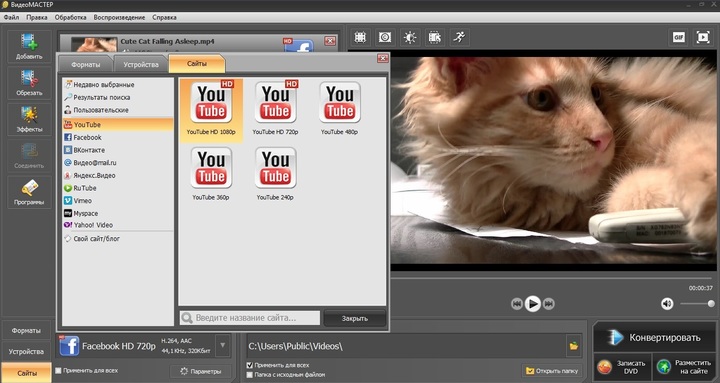Screen dimensions: 720x383
Task: Open bottom-left Форматы panel button
Action: click(26, 331)
